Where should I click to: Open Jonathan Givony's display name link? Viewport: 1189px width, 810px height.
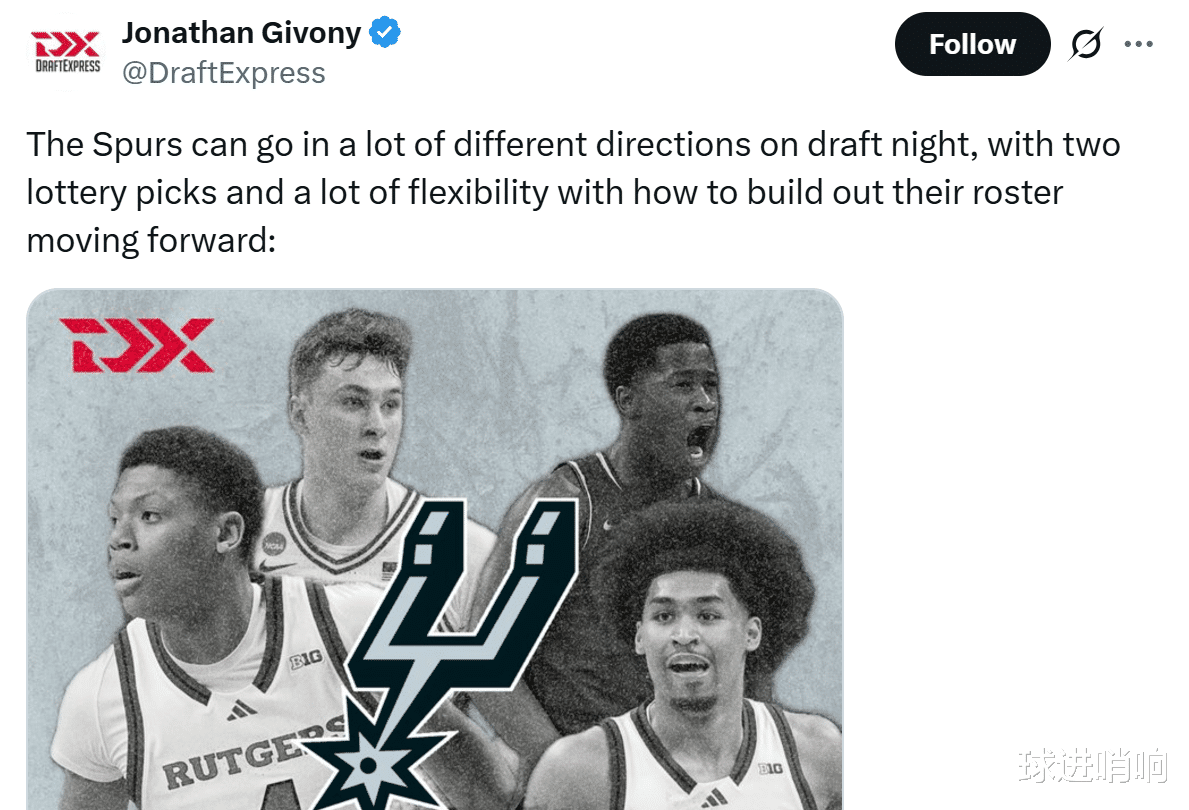tap(241, 33)
